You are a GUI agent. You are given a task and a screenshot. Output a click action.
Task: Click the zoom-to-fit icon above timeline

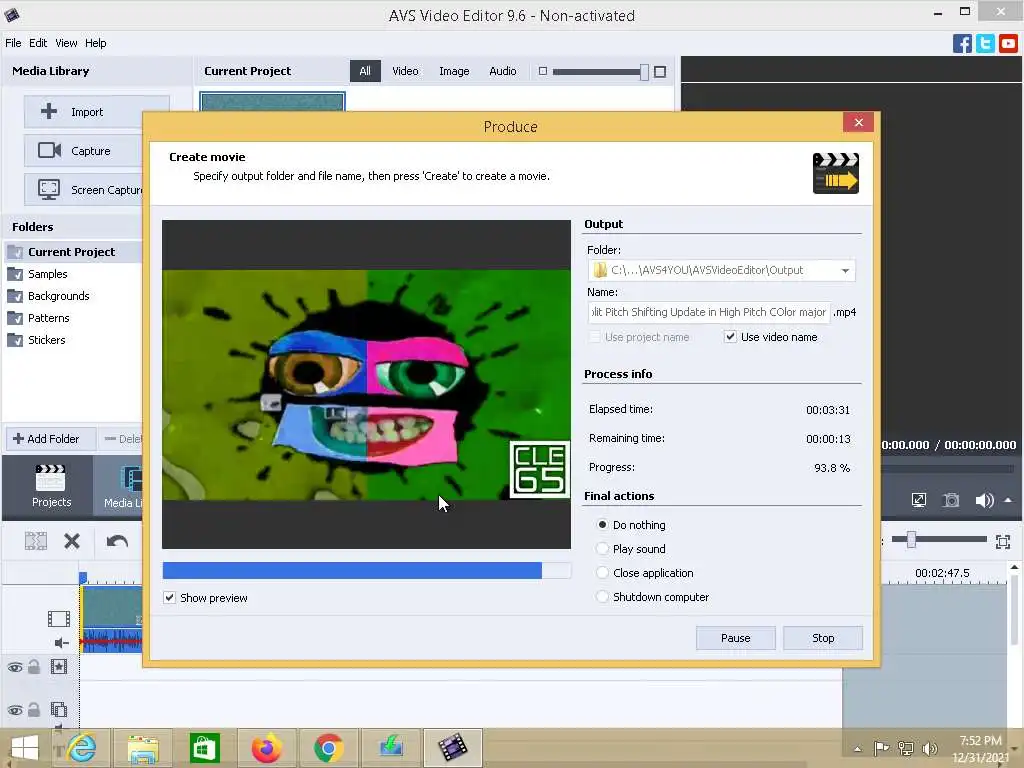tap(1003, 541)
